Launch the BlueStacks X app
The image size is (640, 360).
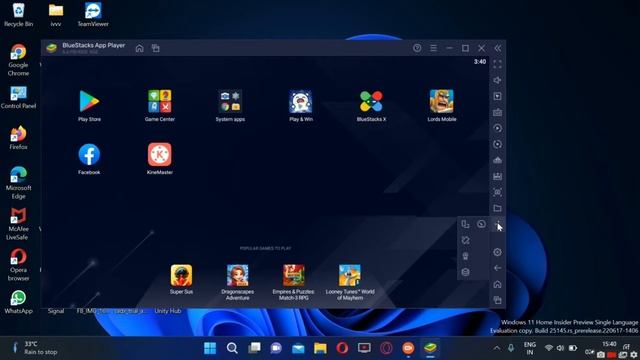(371, 102)
